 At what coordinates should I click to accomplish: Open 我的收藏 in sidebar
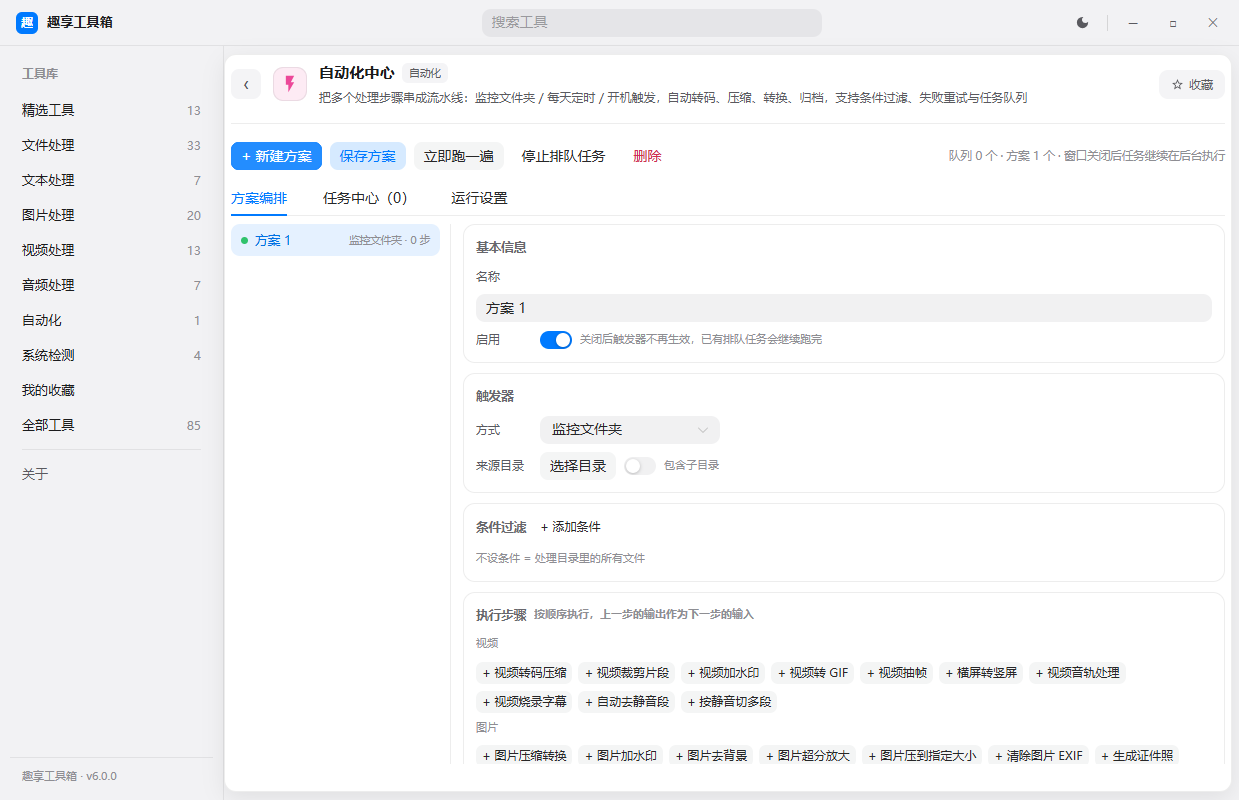click(111, 390)
